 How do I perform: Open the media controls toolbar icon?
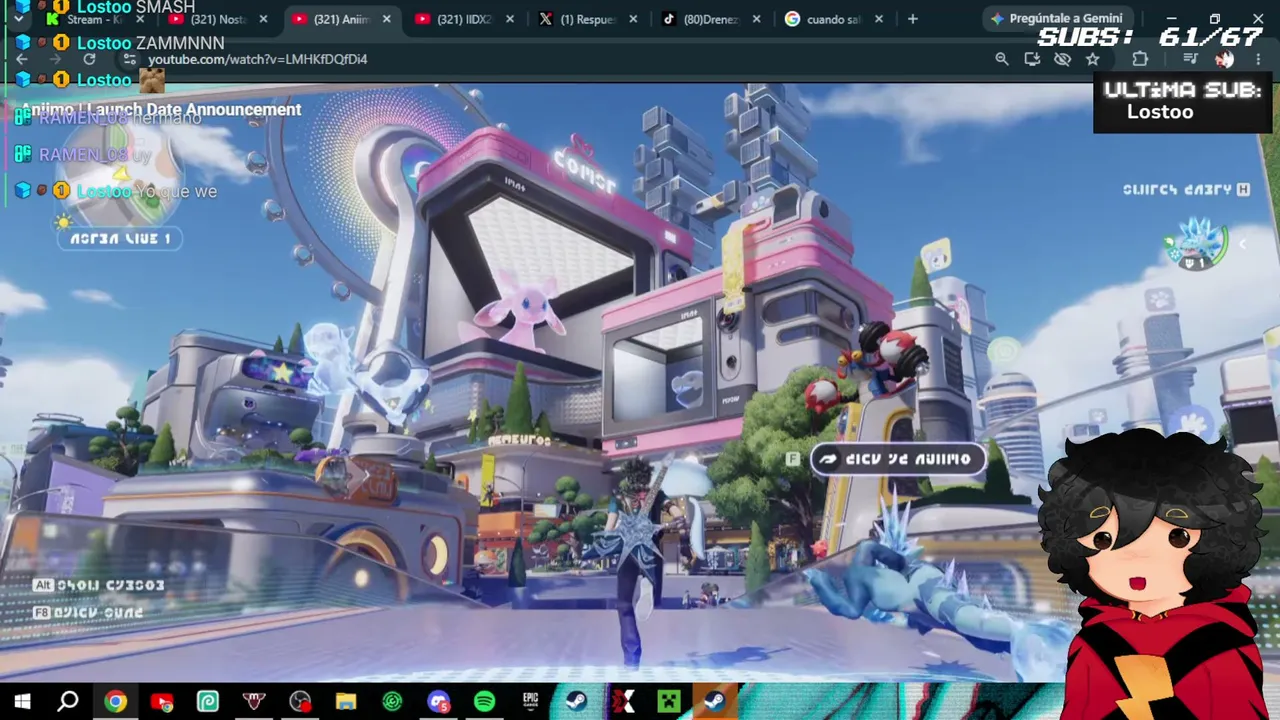click(x=1190, y=59)
